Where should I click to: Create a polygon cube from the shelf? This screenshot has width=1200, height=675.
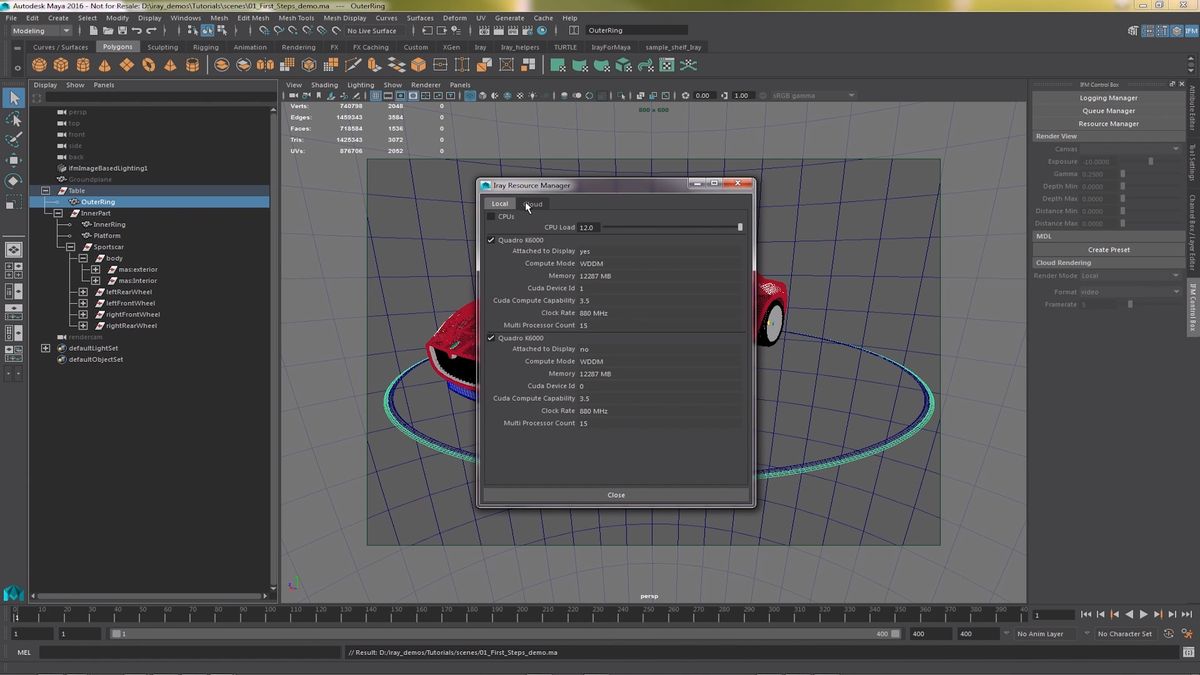tap(61, 65)
